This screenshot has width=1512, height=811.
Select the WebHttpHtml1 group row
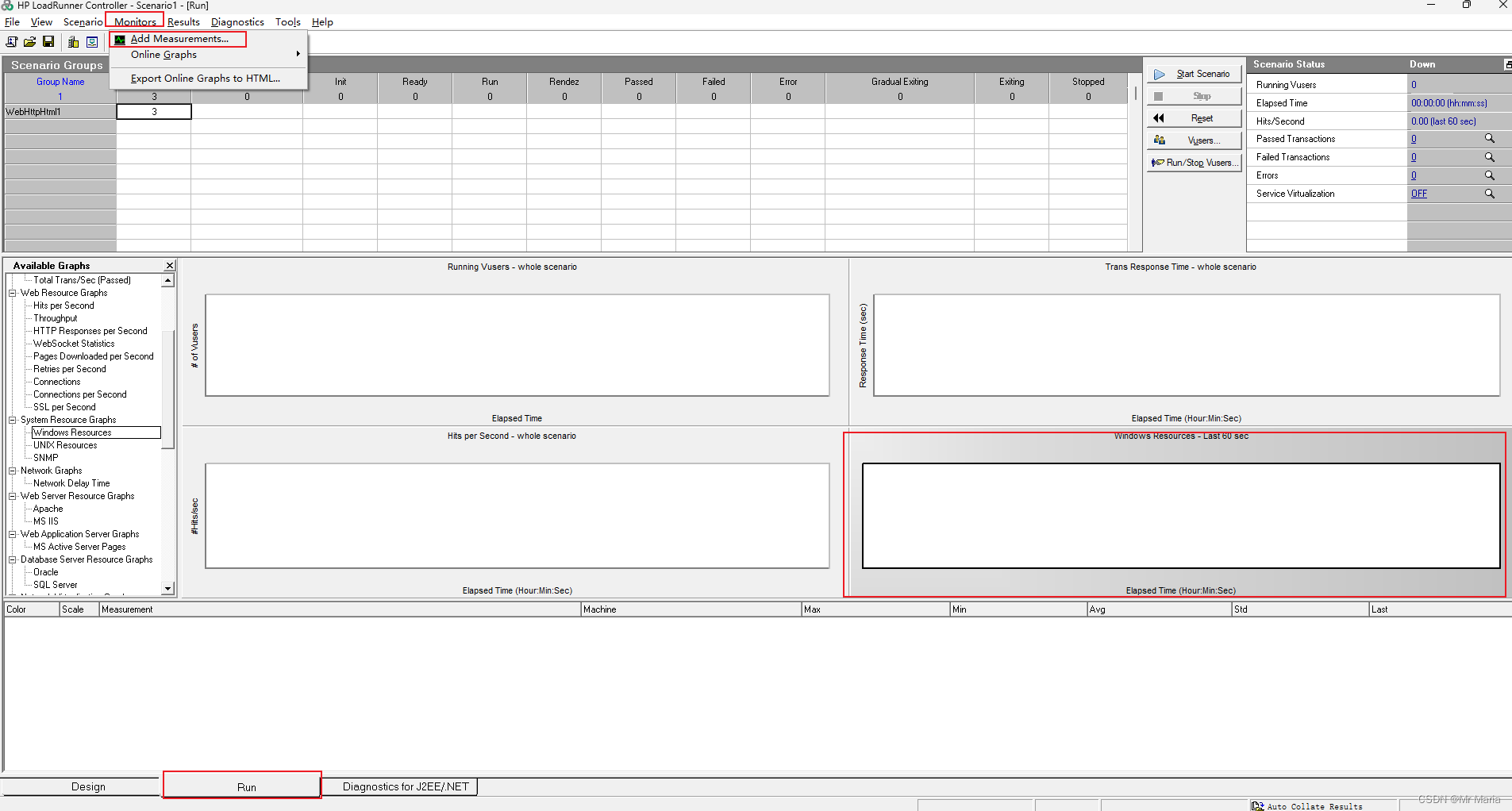(60, 112)
